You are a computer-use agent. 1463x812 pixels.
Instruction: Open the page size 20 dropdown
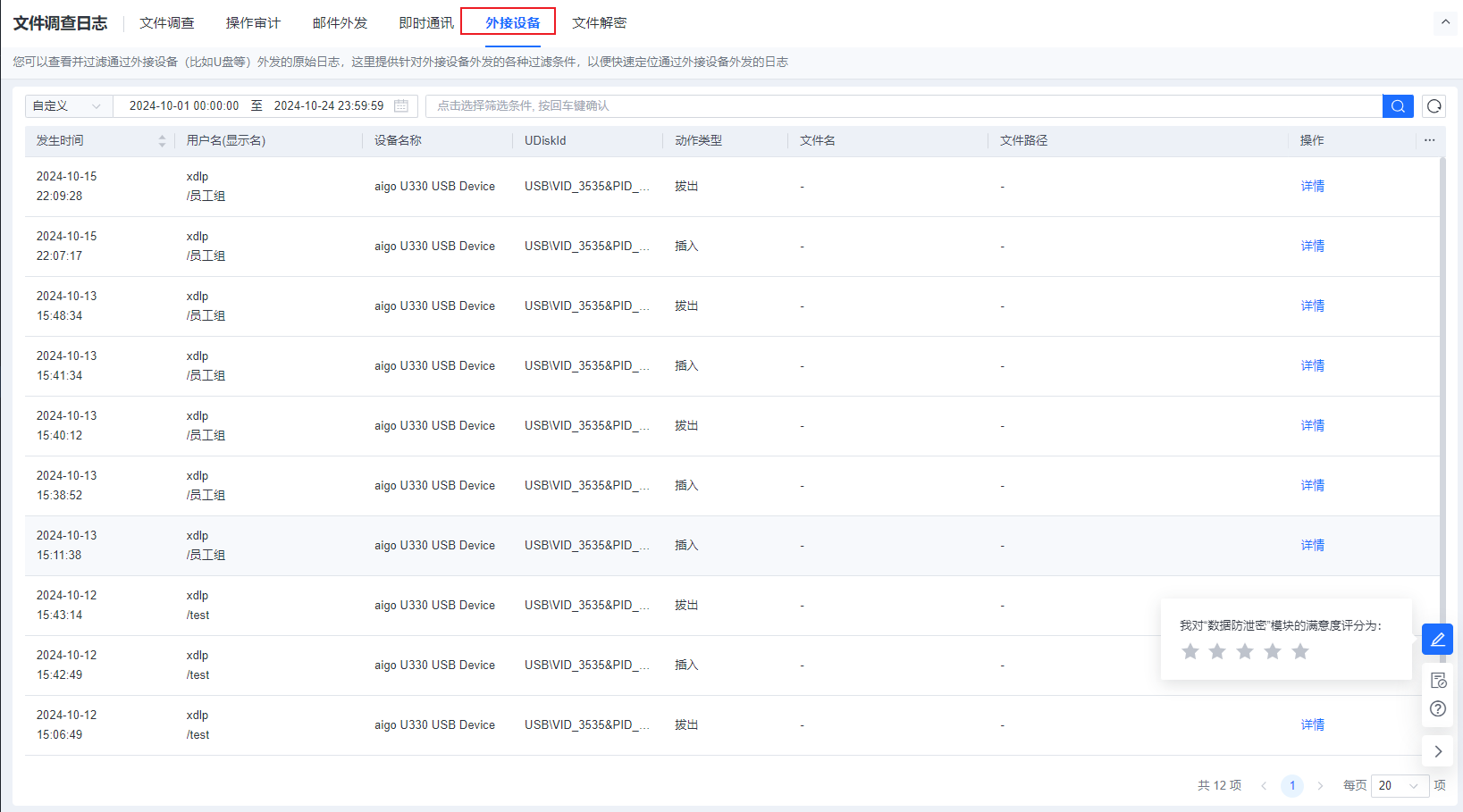coord(1399,786)
